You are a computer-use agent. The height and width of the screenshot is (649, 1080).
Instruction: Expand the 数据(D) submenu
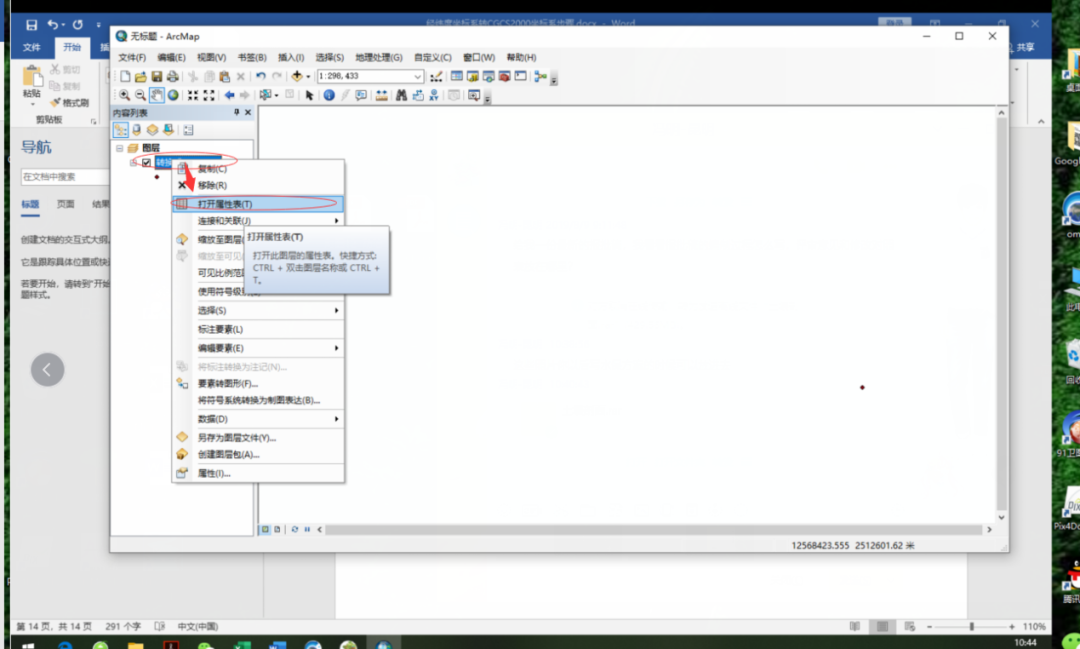coord(260,419)
